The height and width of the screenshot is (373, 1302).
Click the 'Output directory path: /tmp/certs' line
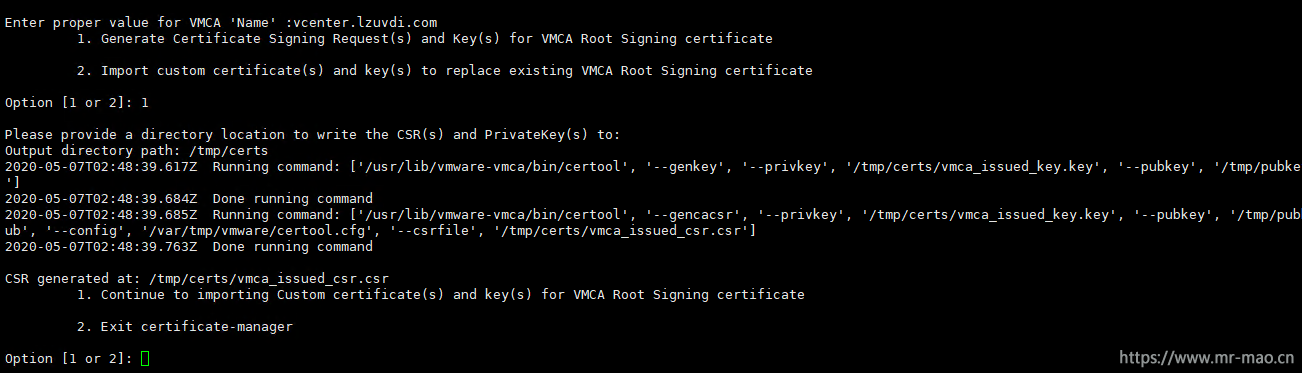(137, 150)
